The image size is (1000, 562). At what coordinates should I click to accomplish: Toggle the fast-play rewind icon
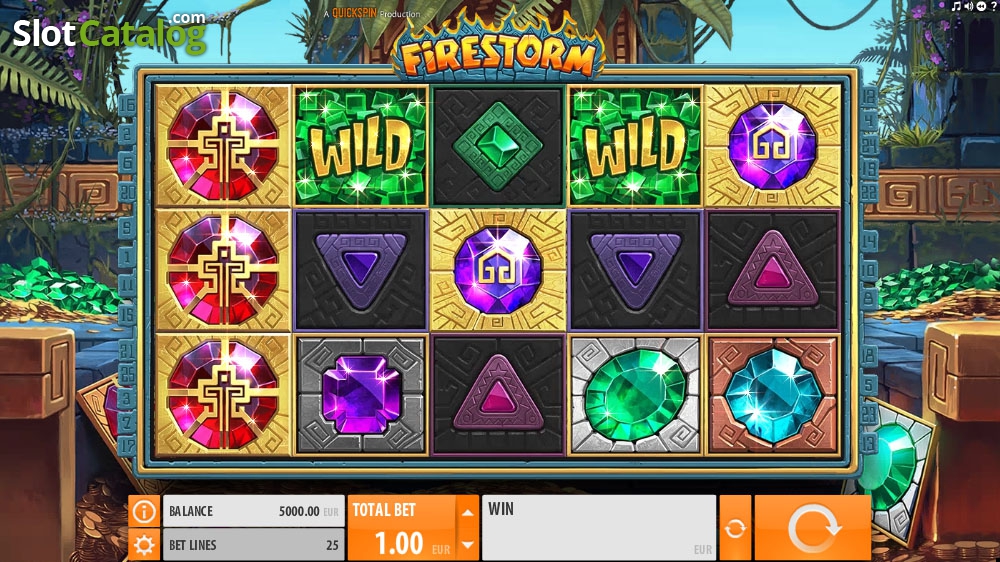click(x=982, y=6)
